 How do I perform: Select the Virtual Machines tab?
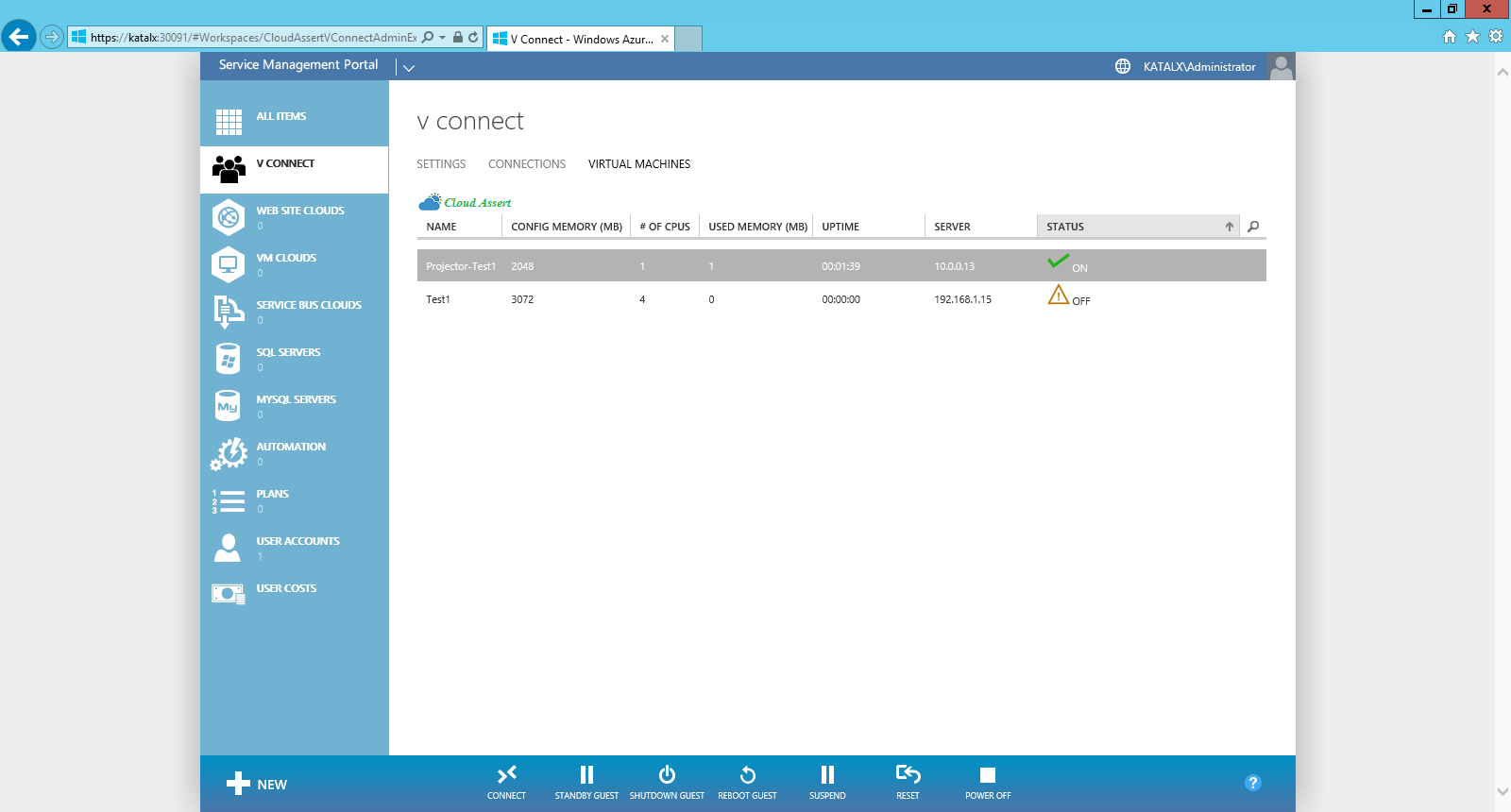coord(639,164)
